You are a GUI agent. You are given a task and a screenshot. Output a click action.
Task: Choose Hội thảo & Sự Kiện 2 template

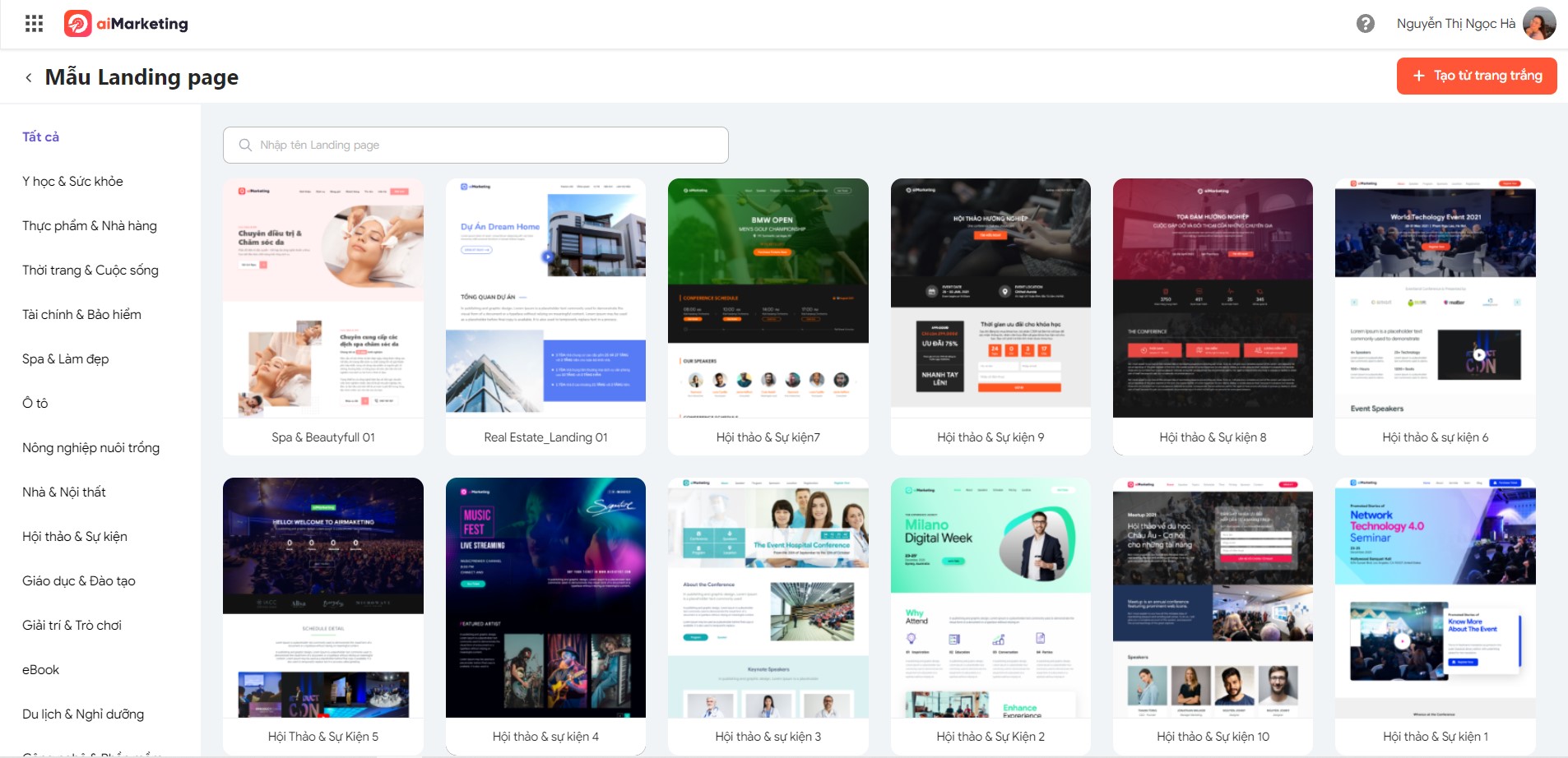[x=990, y=616]
